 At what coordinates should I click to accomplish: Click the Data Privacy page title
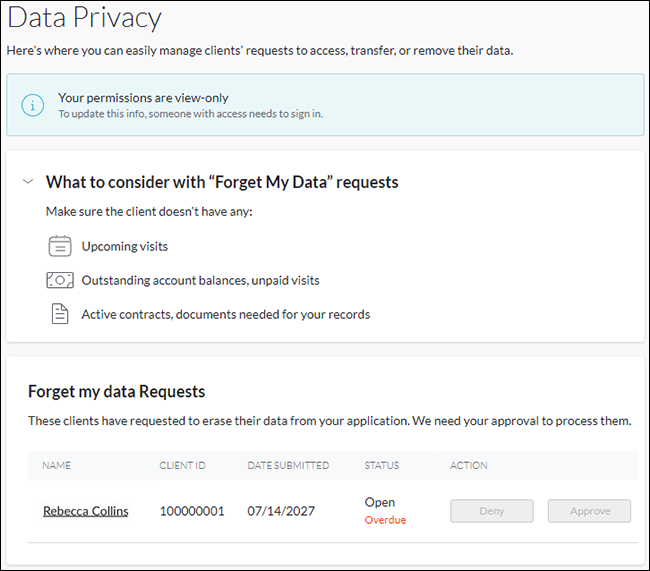point(85,18)
